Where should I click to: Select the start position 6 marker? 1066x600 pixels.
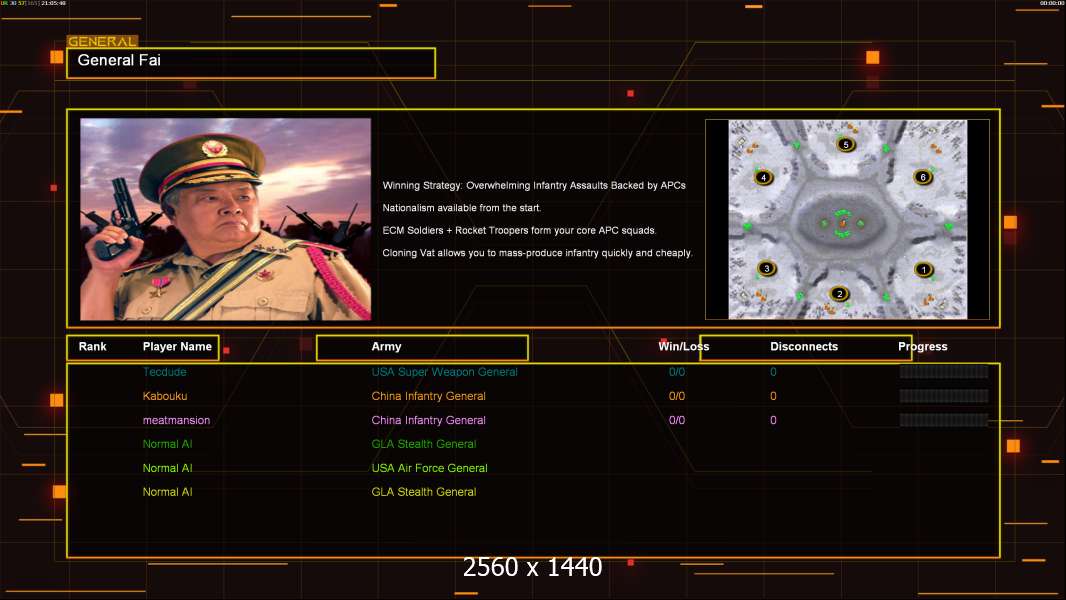[922, 177]
